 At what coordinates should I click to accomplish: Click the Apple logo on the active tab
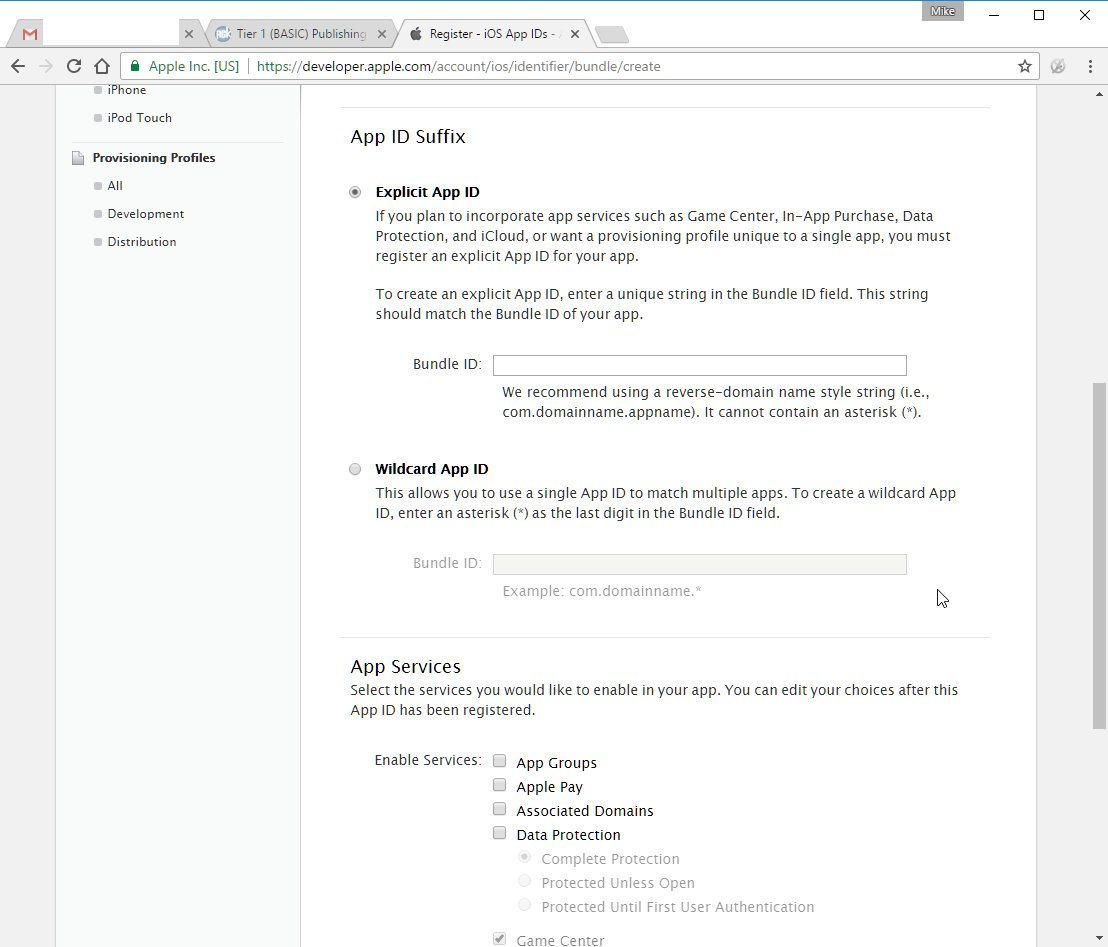click(x=416, y=34)
